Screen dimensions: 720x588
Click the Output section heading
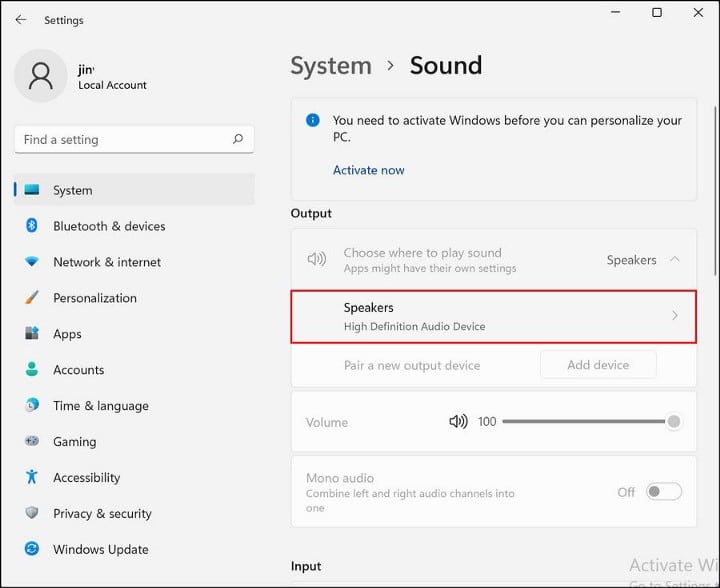point(311,213)
